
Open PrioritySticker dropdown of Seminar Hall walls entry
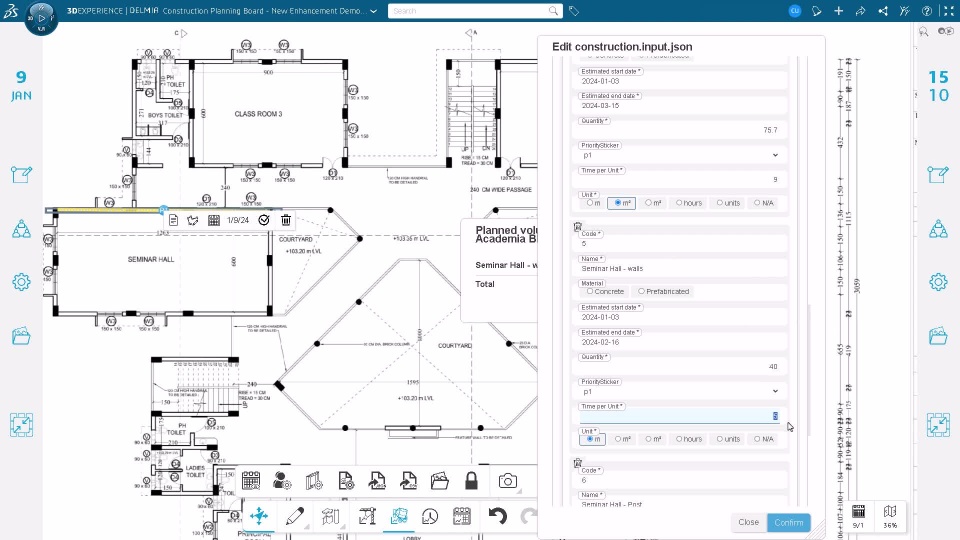pyautogui.click(x=680, y=391)
